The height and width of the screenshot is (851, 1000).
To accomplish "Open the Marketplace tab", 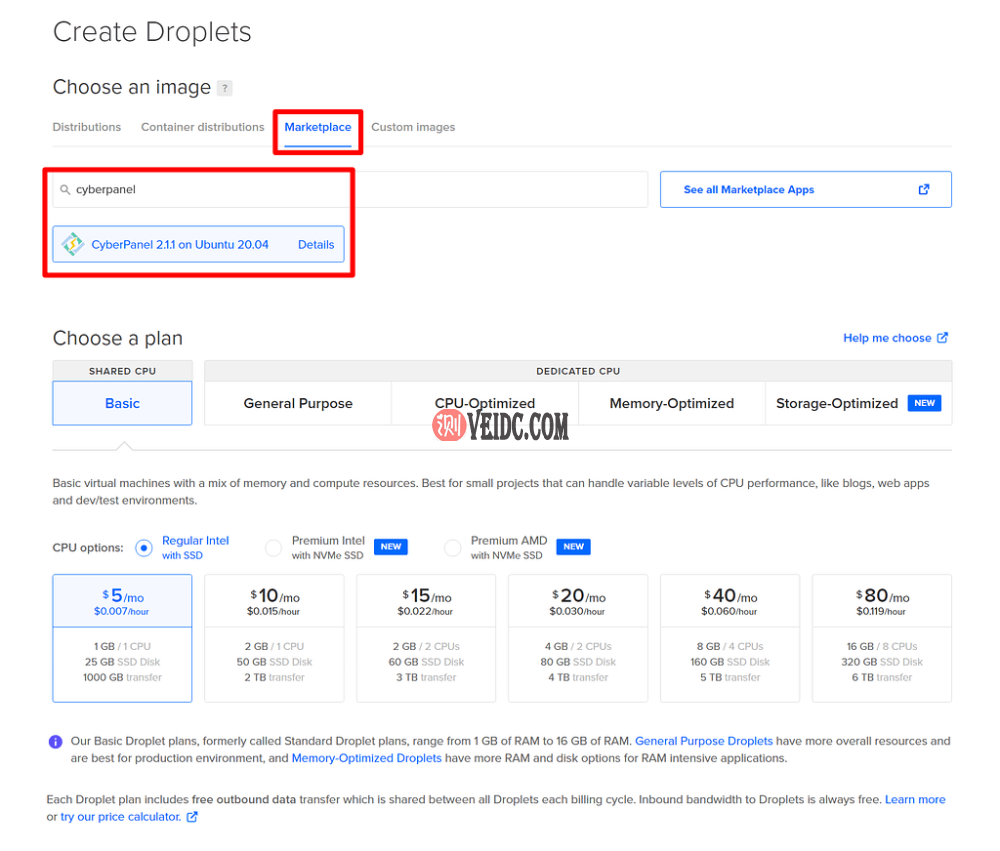I will tap(318, 127).
